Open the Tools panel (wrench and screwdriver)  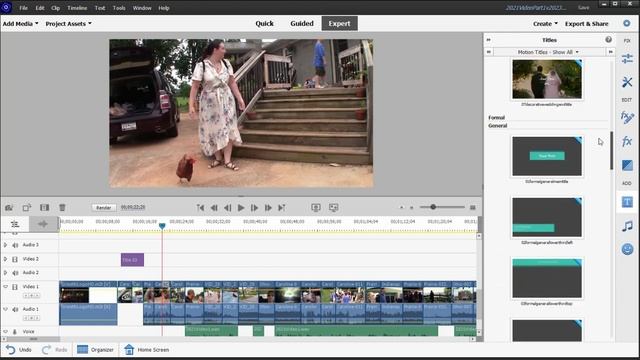click(627, 82)
